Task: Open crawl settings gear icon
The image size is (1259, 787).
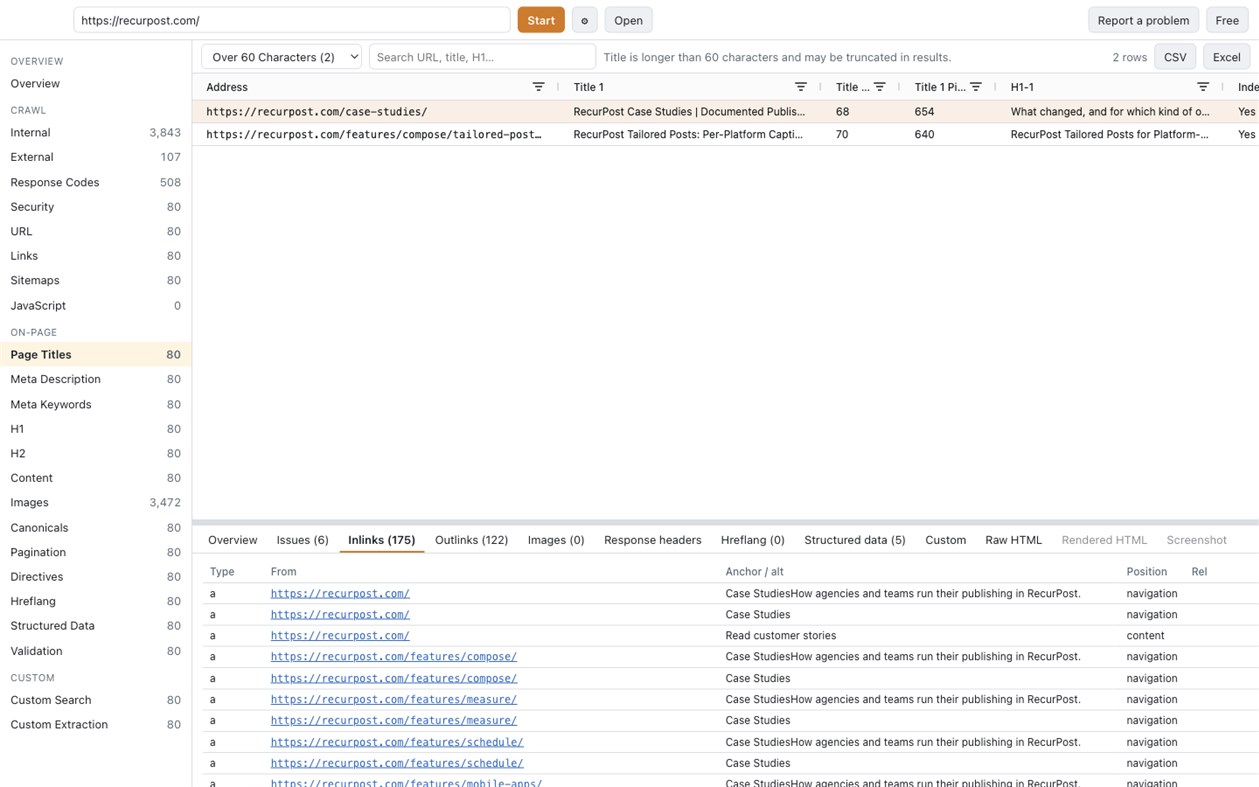Action: click(x=585, y=20)
